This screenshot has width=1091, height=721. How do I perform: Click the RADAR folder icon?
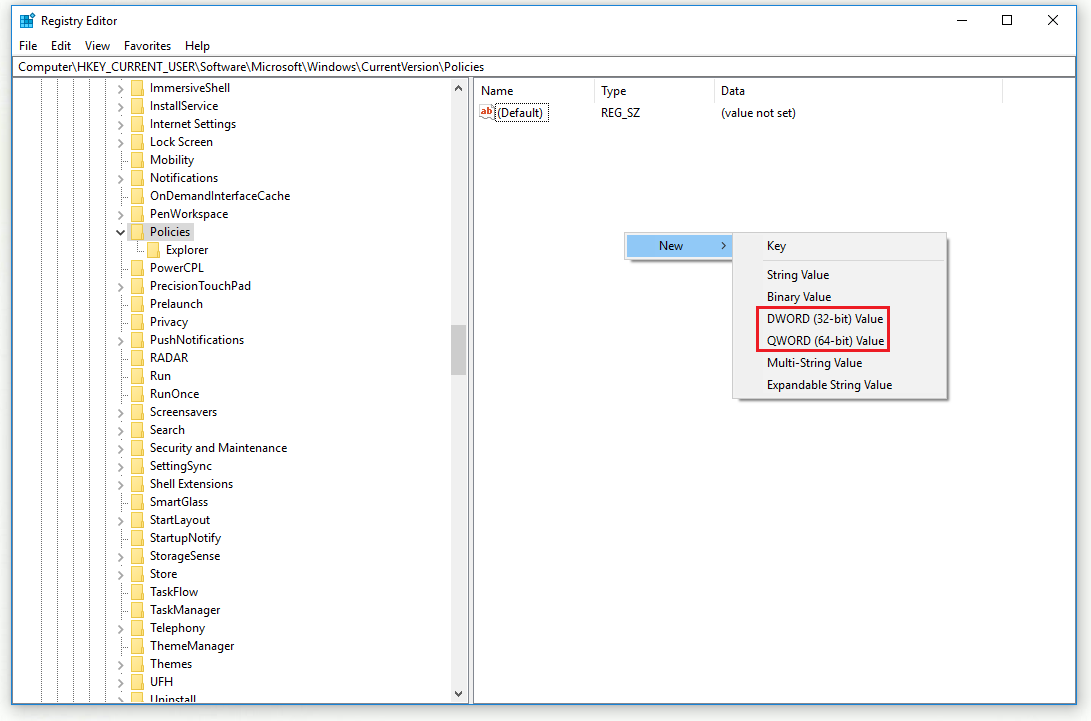[x=137, y=358]
